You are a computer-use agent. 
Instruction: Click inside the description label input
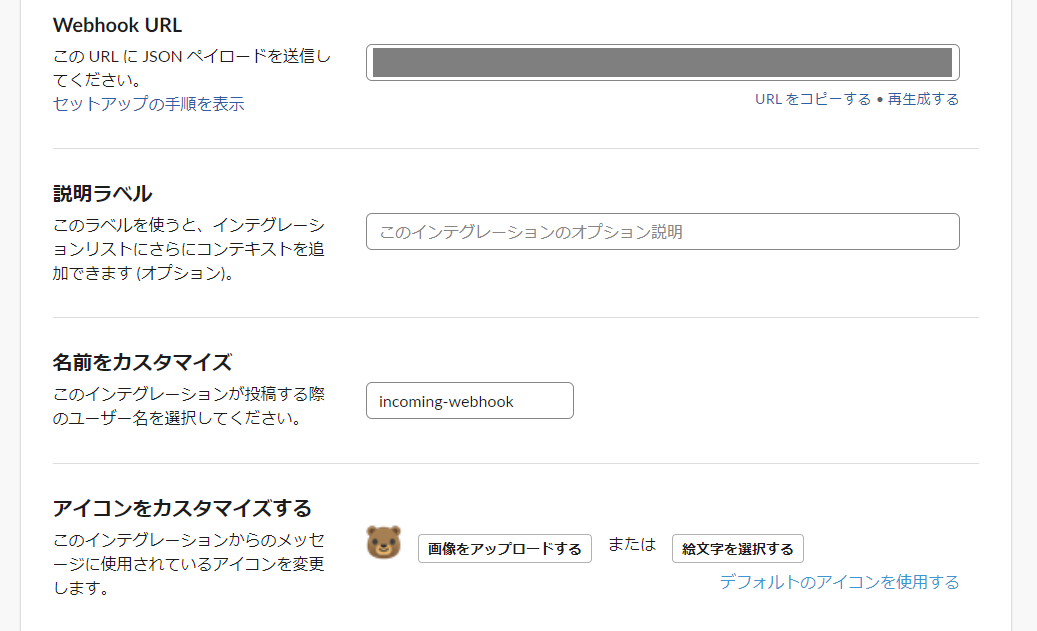point(662,231)
